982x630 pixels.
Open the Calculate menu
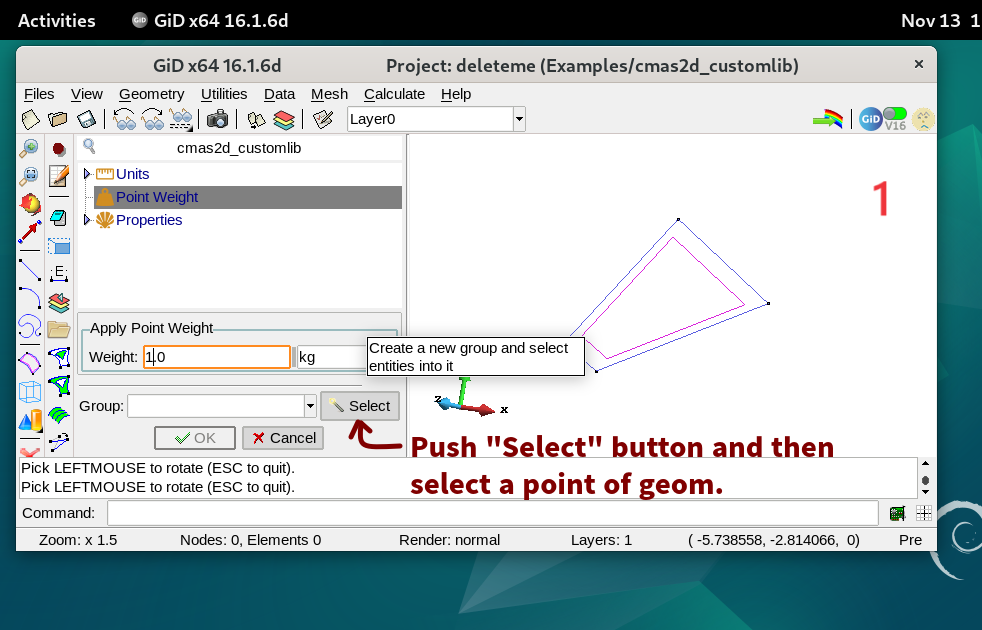click(x=395, y=94)
